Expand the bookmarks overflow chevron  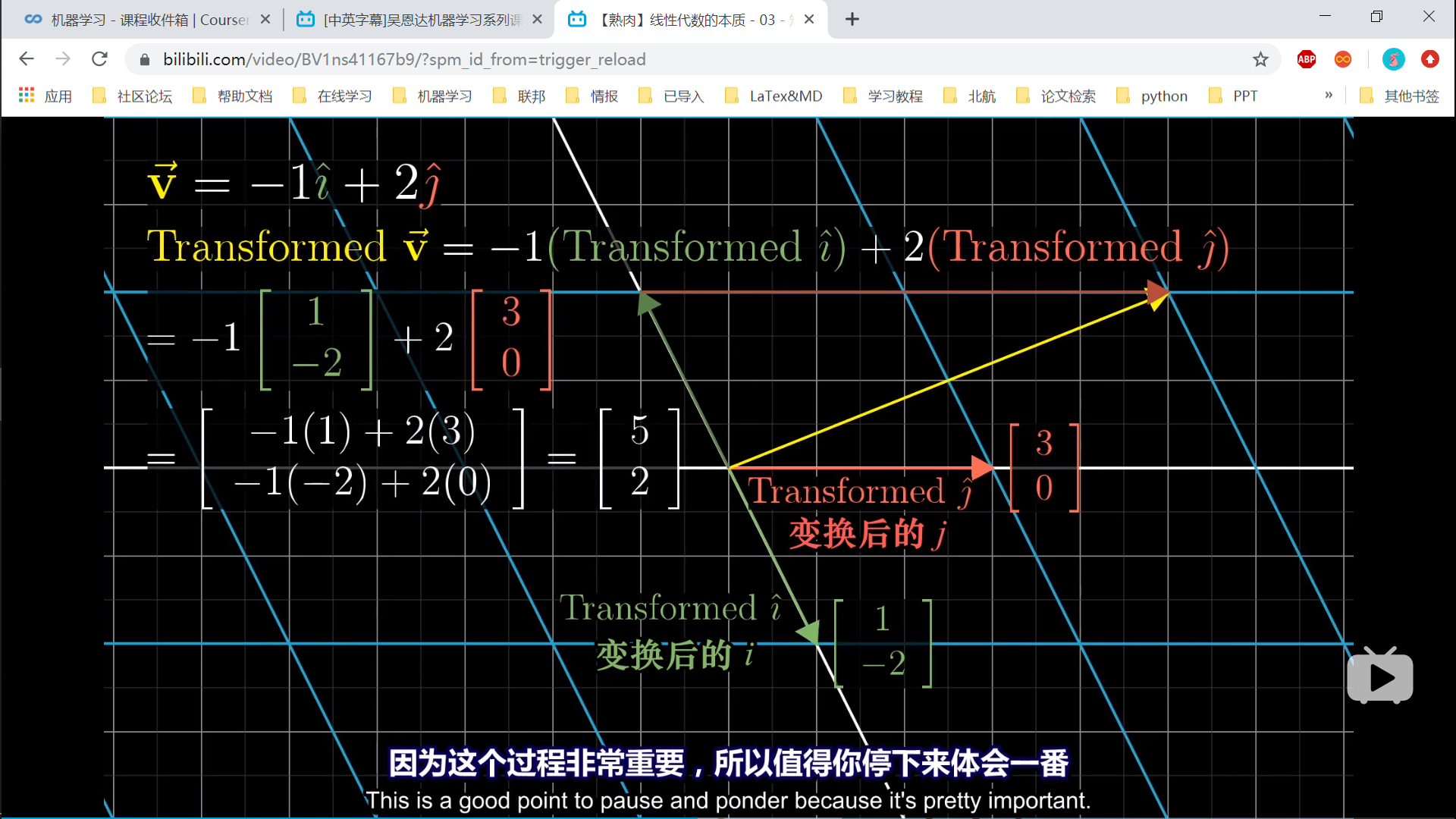click(1329, 95)
